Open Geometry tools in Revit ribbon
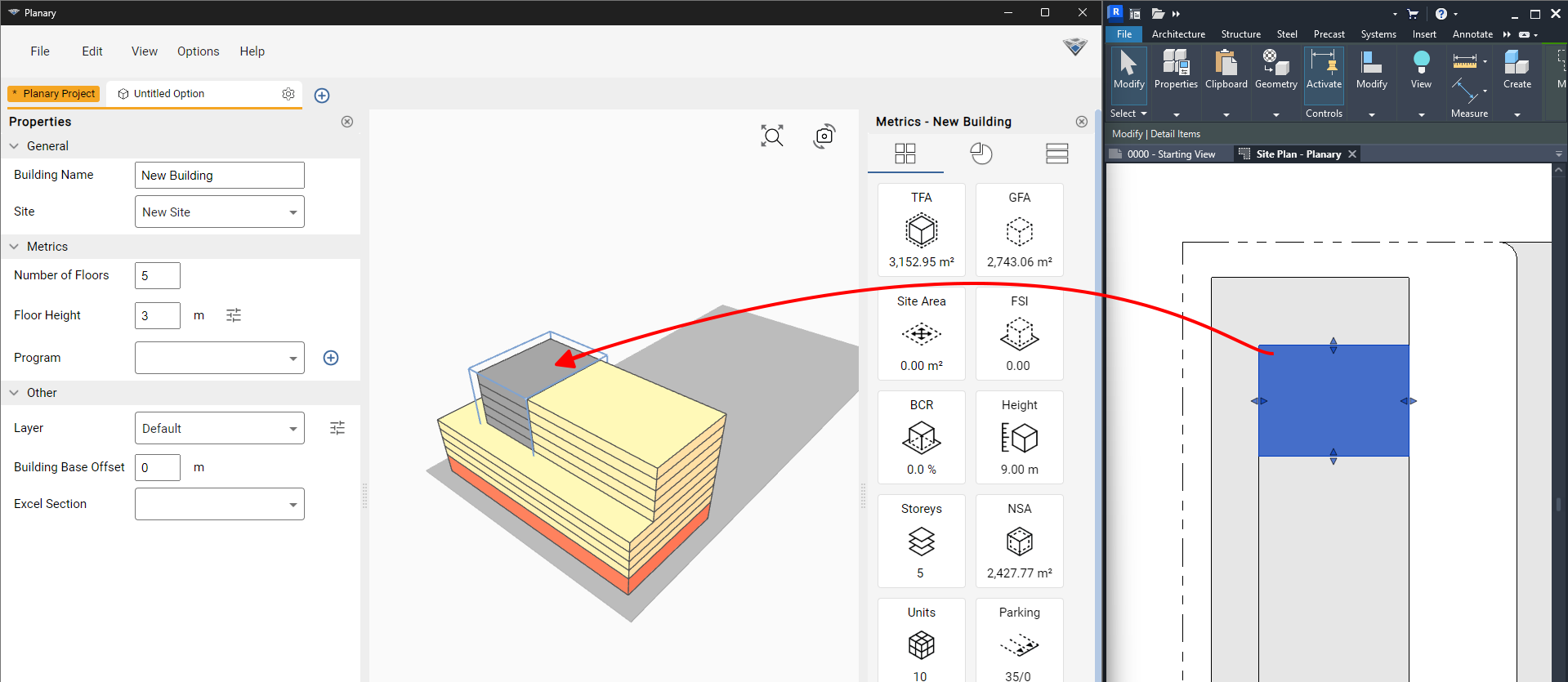Viewport: 1568px width, 682px height. tap(1276, 70)
